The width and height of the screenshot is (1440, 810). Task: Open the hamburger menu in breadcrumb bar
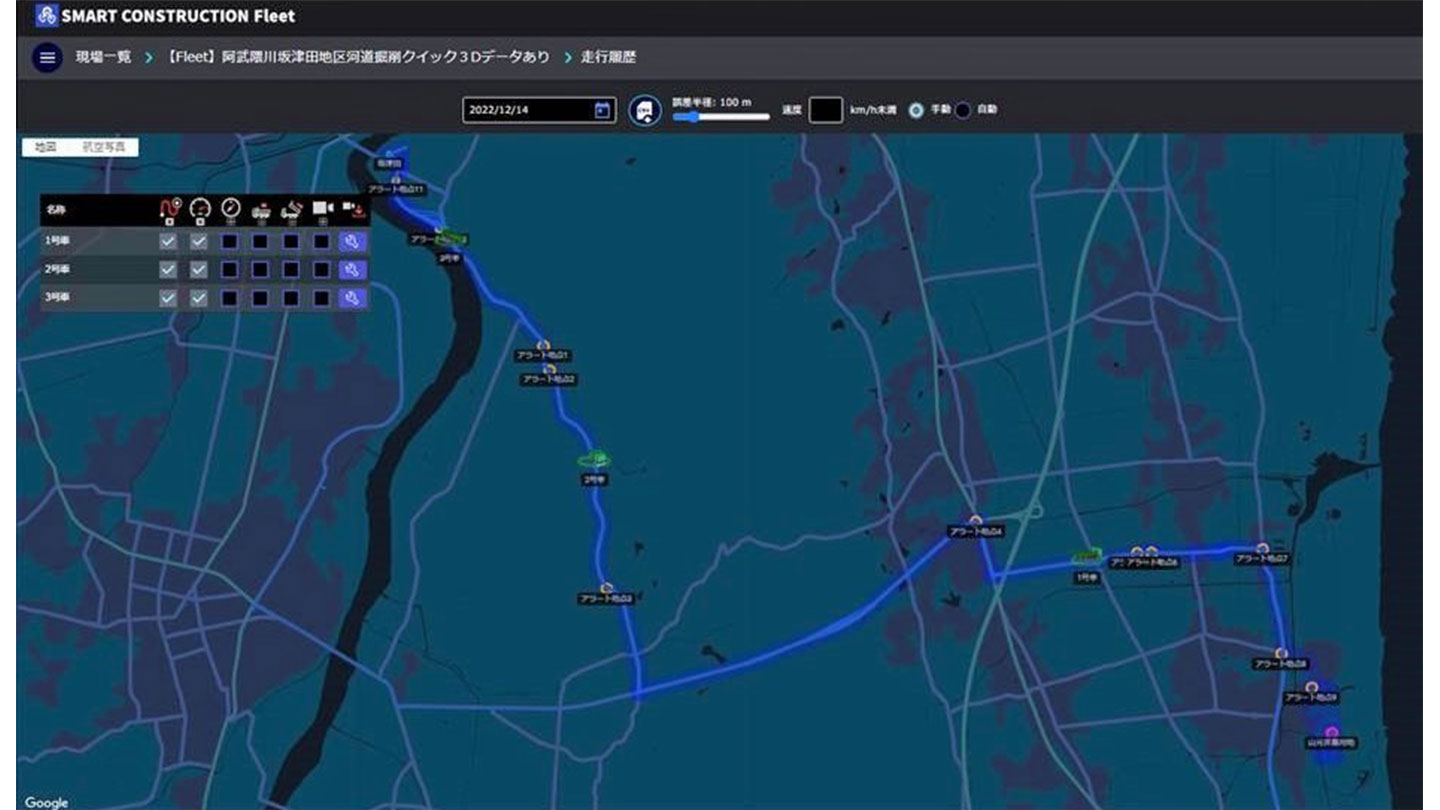47,57
